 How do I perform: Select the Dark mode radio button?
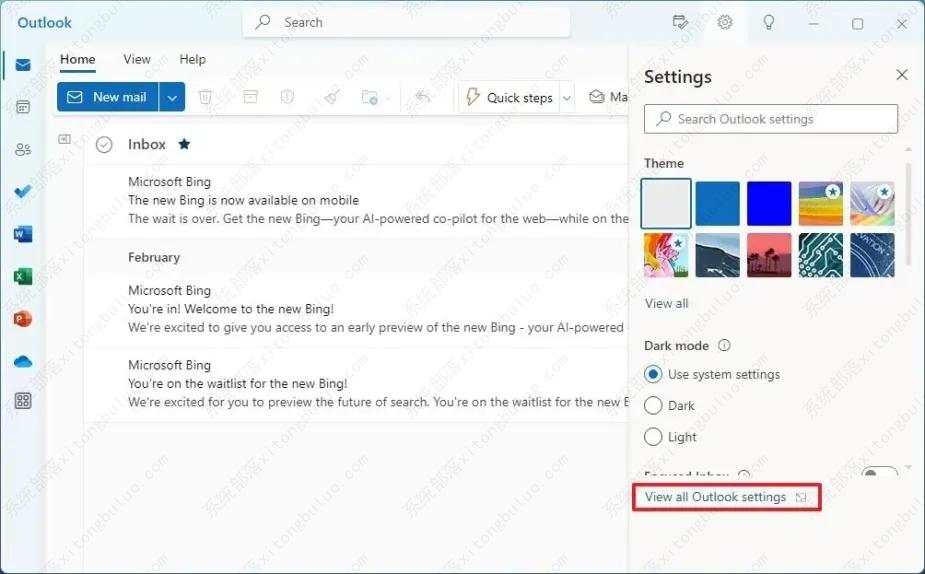653,405
